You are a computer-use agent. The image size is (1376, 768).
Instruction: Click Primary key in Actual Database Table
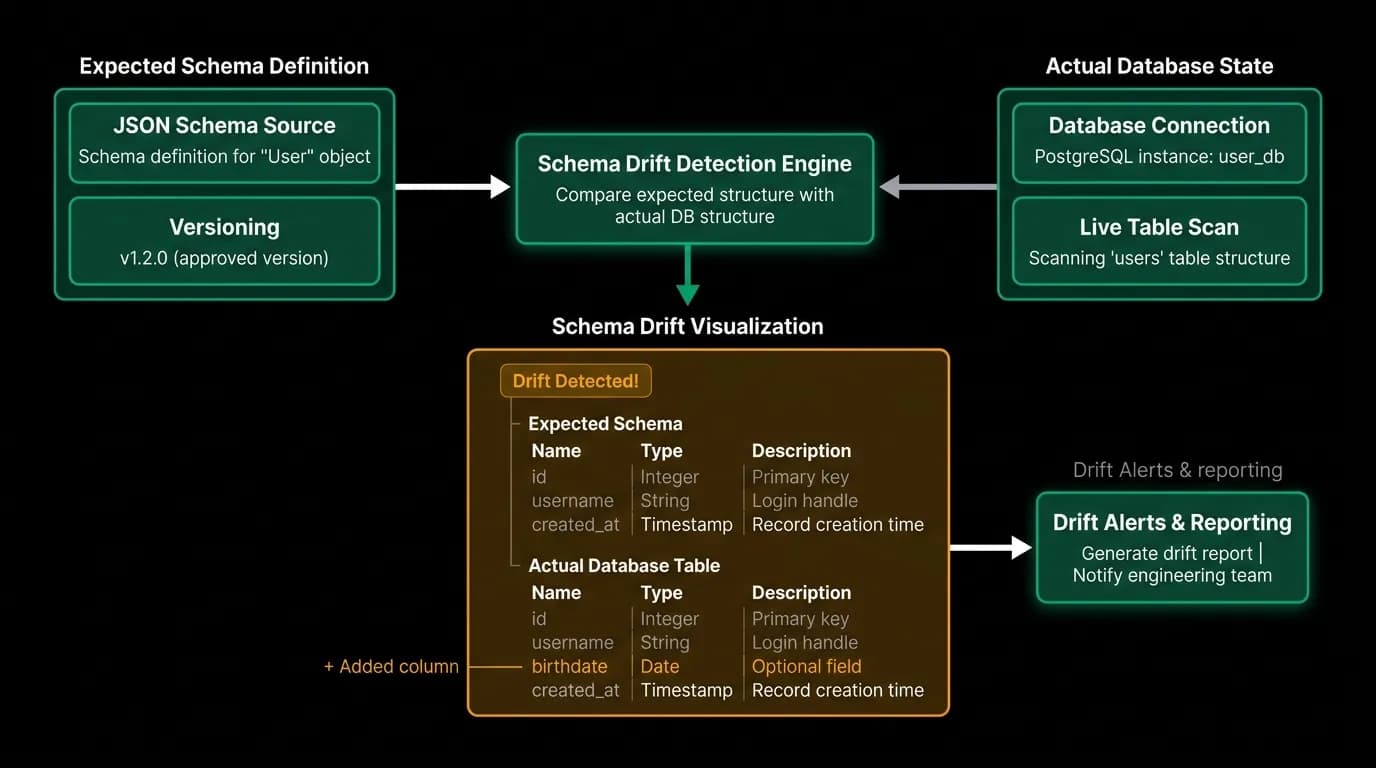tap(800, 619)
